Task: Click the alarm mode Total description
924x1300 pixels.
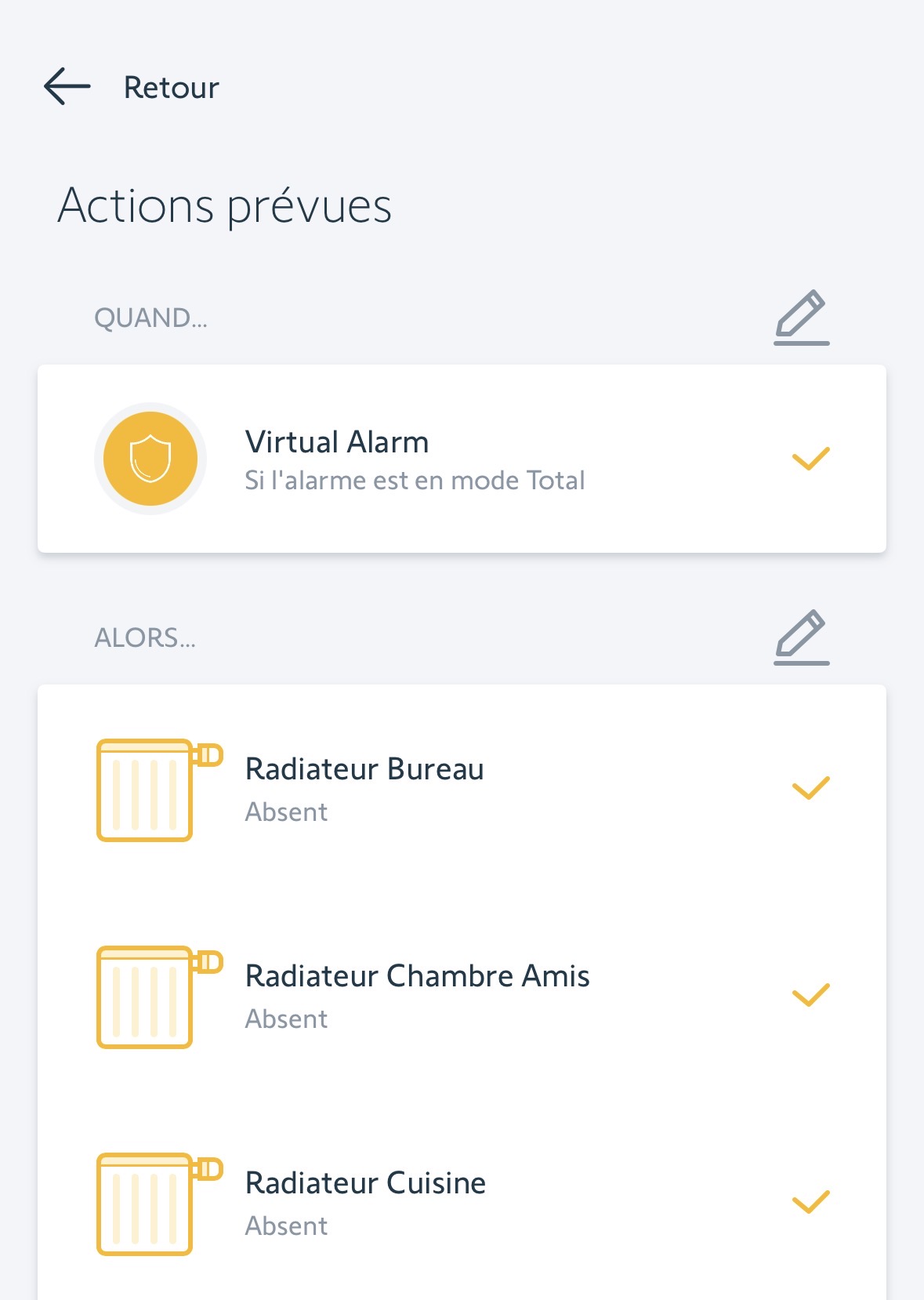Action: [415, 481]
